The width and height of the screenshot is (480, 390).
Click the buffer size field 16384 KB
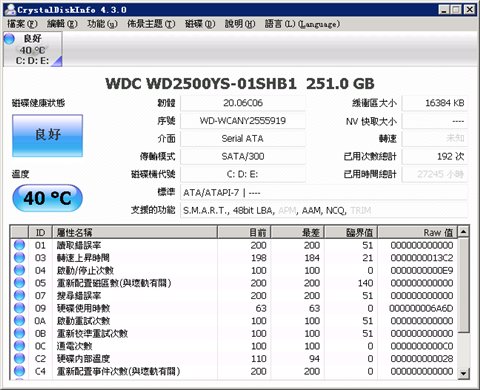coord(435,103)
